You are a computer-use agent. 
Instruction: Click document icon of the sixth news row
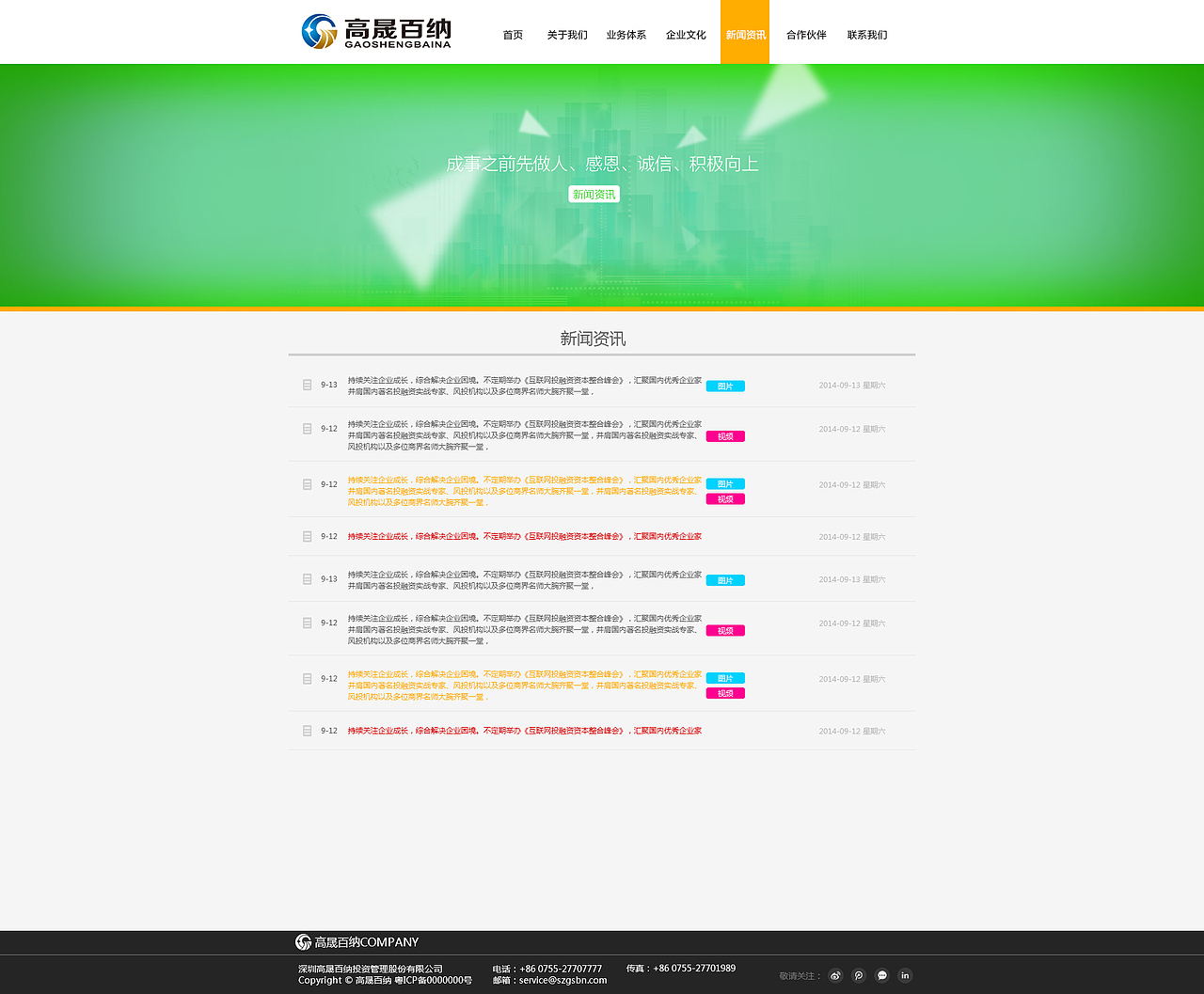(308, 623)
